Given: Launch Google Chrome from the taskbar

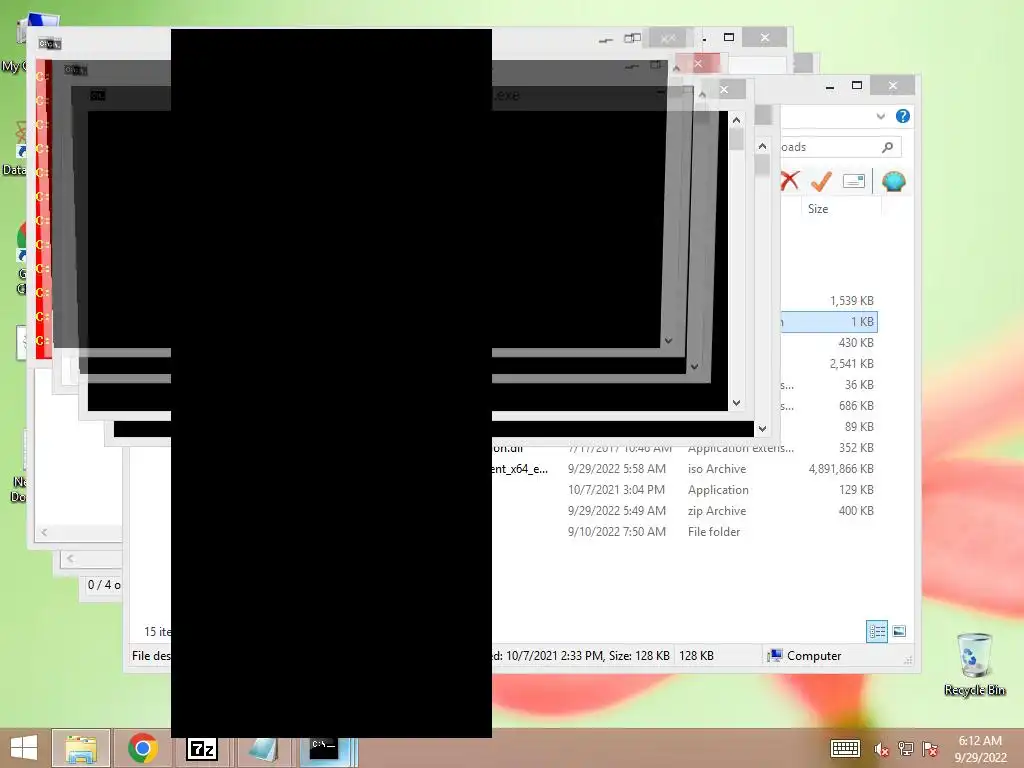Looking at the screenshot, I should 143,748.
